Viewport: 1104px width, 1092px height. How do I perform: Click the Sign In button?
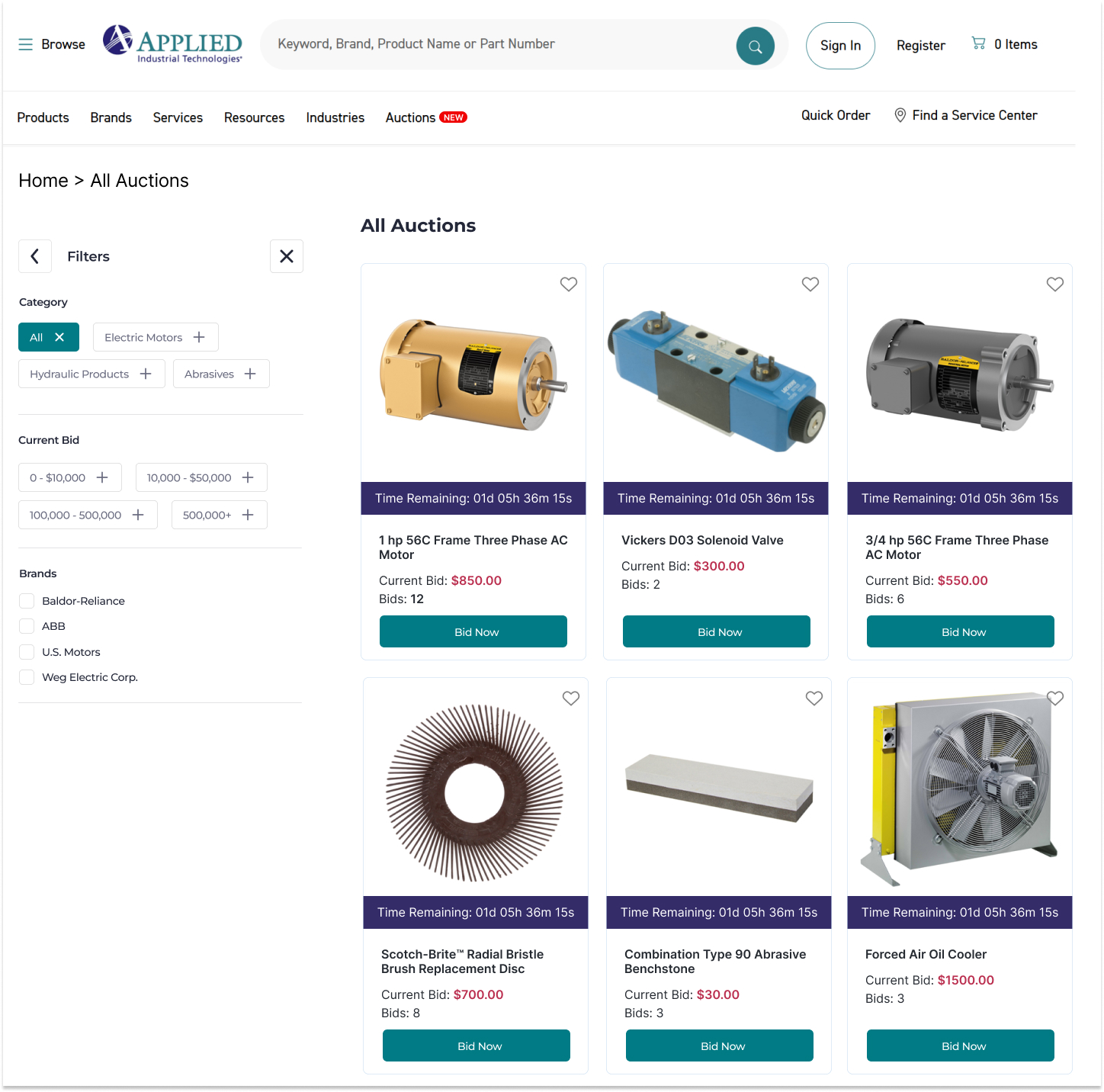pyautogui.click(x=840, y=46)
